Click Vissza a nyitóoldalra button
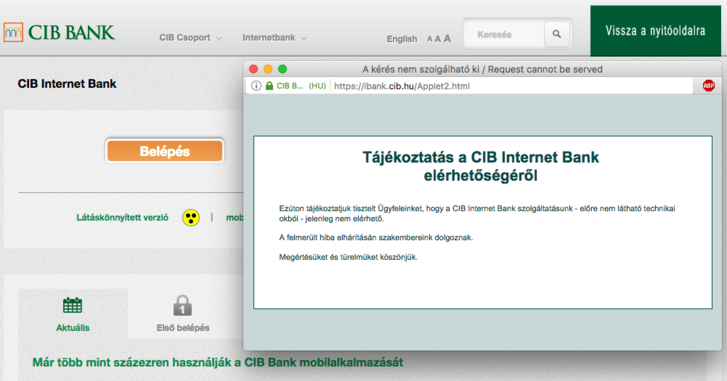 coord(655,31)
